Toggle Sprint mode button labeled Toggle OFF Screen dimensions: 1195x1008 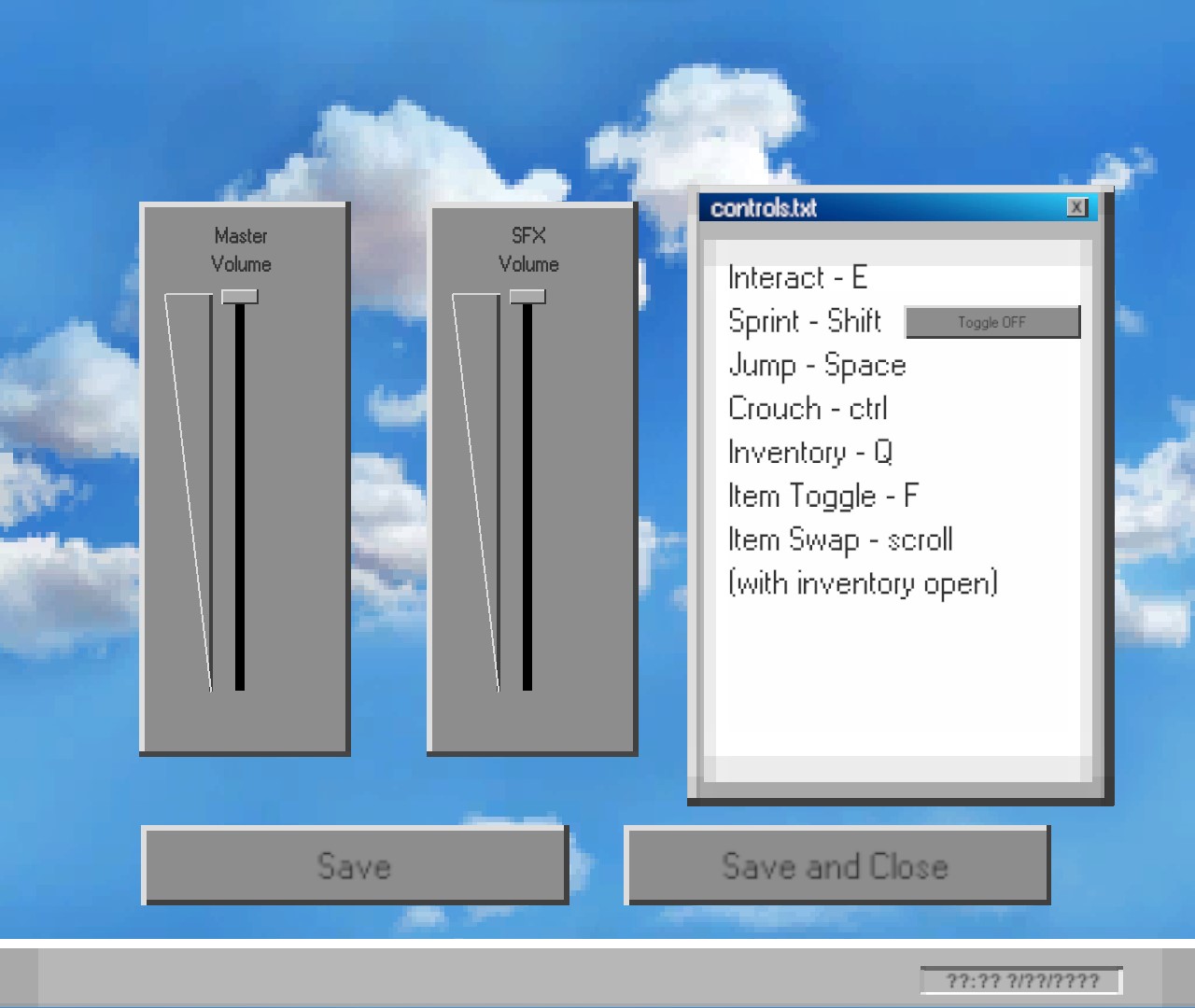tap(992, 322)
